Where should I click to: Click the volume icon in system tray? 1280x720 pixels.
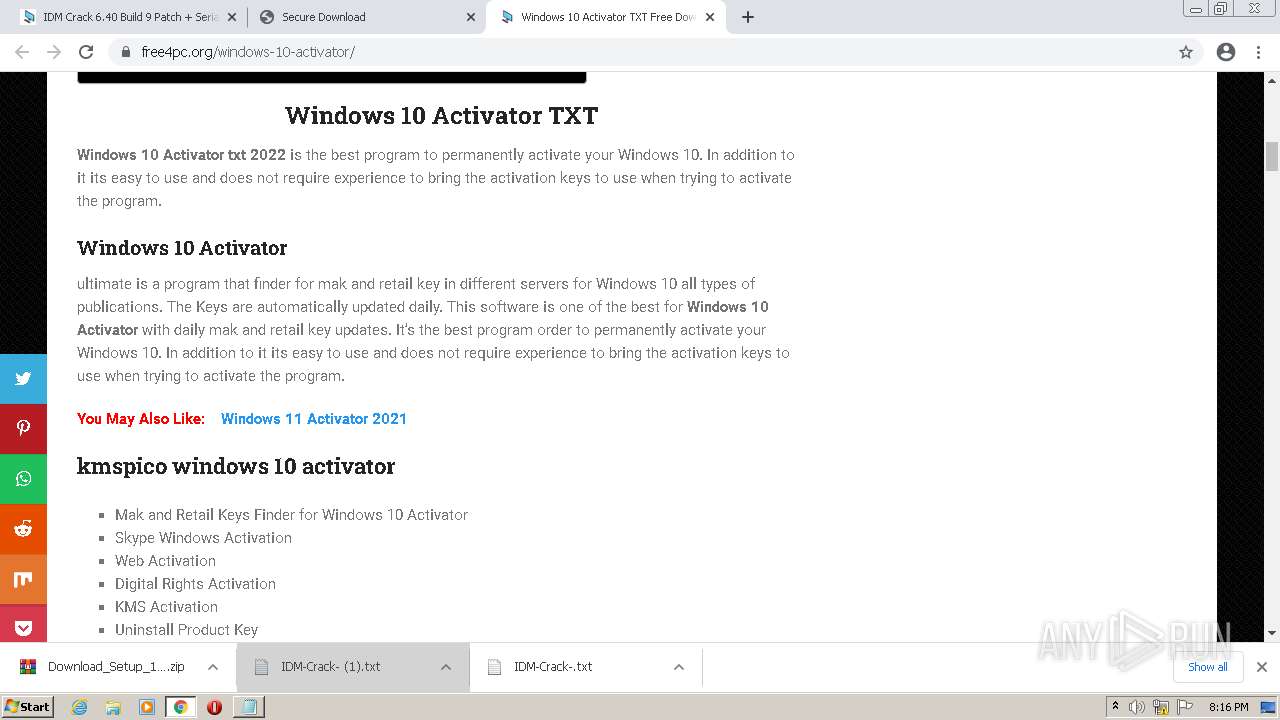coord(1137,707)
